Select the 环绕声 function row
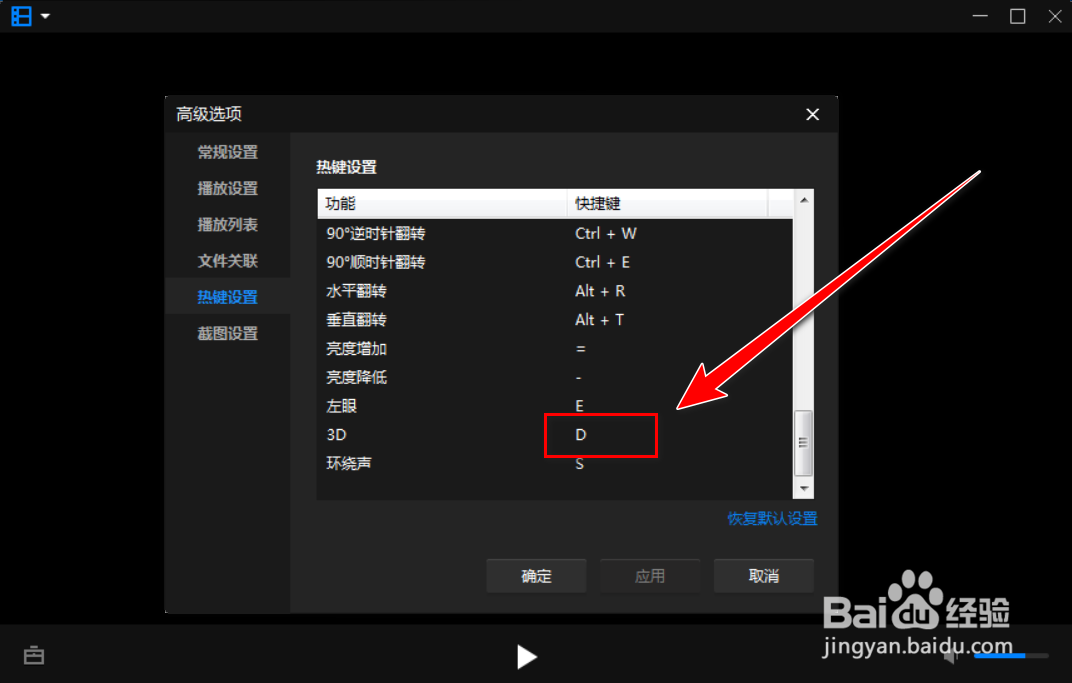The image size is (1072, 683). [555, 464]
